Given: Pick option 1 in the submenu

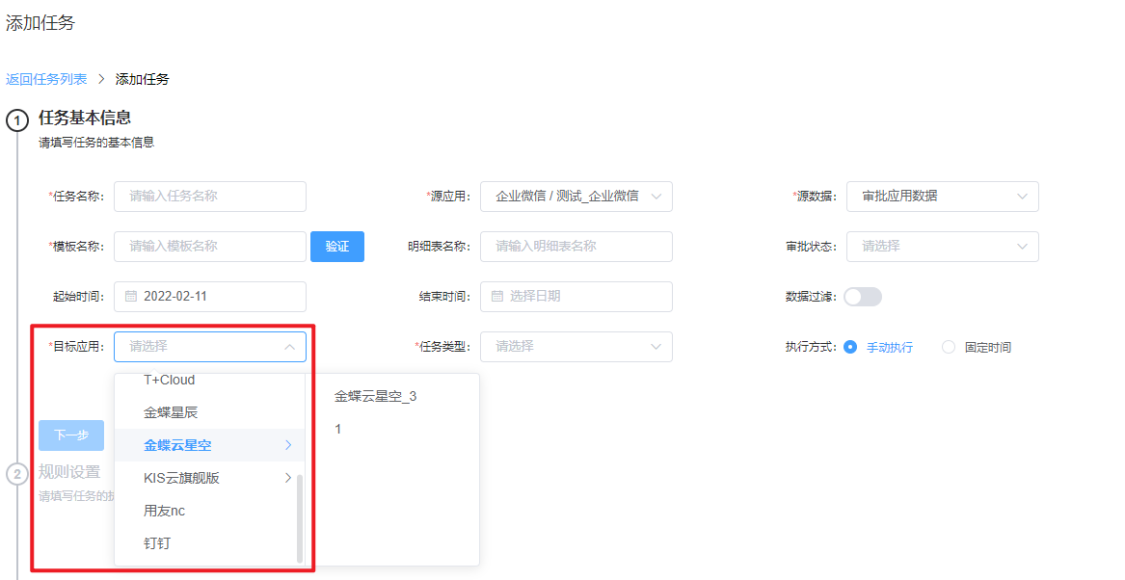Looking at the screenshot, I should click(x=338, y=429).
